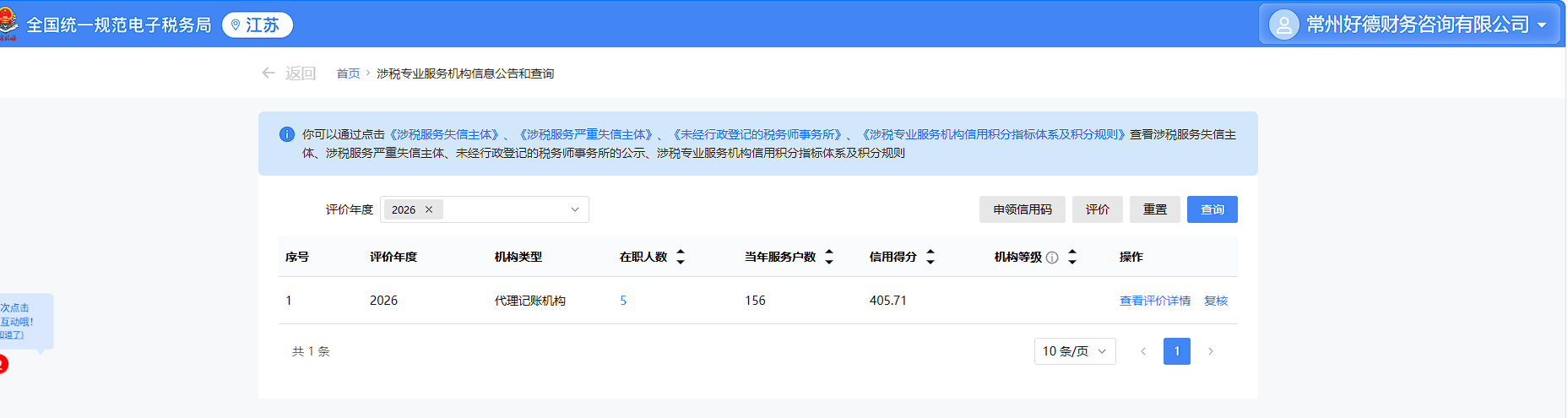Image resolution: width=1568 pixels, height=418 pixels.
Task: Go to next page arrow
Action: (x=1211, y=351)
